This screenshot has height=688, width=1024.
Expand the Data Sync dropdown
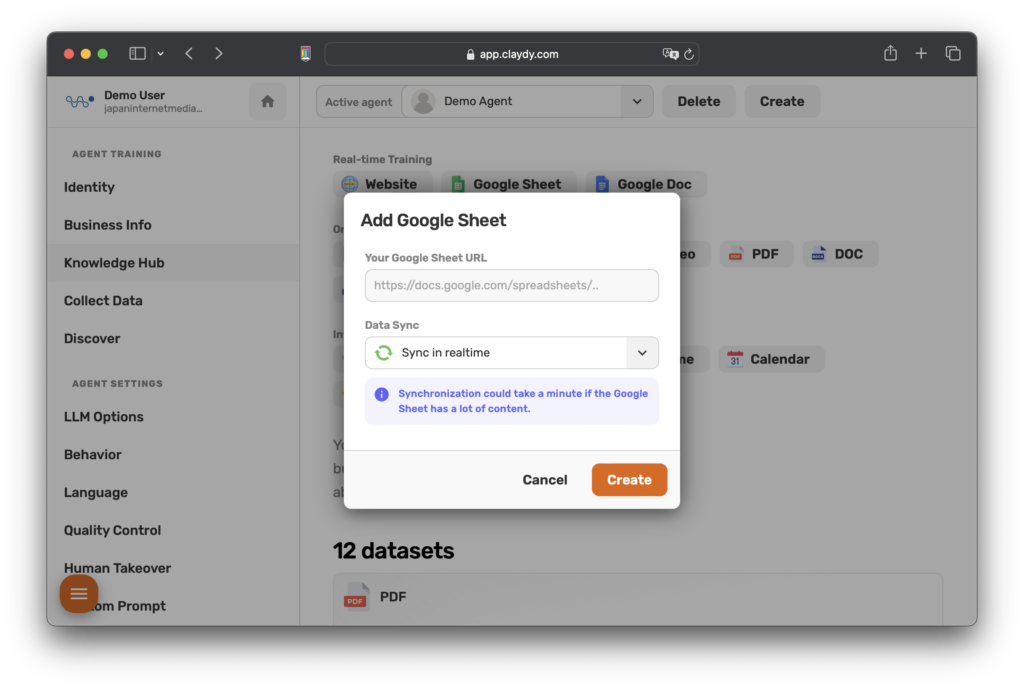coord(641,353)
